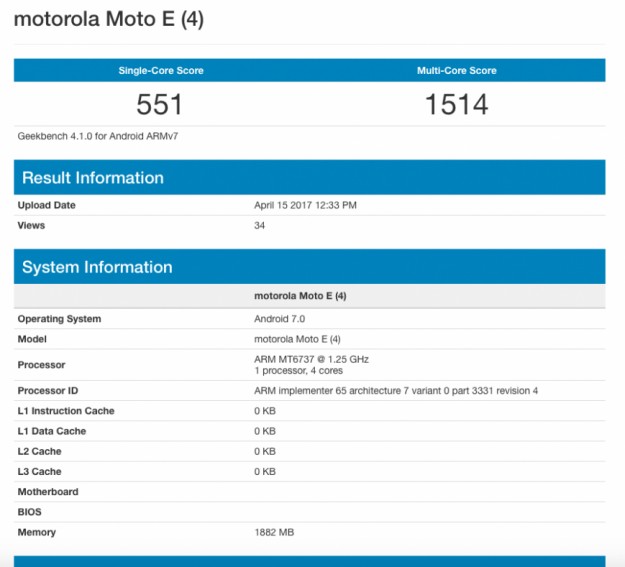This screenshot has height=567, width=625.
Task: Click the BIOS row label
Action: click(x=29, y=512)
